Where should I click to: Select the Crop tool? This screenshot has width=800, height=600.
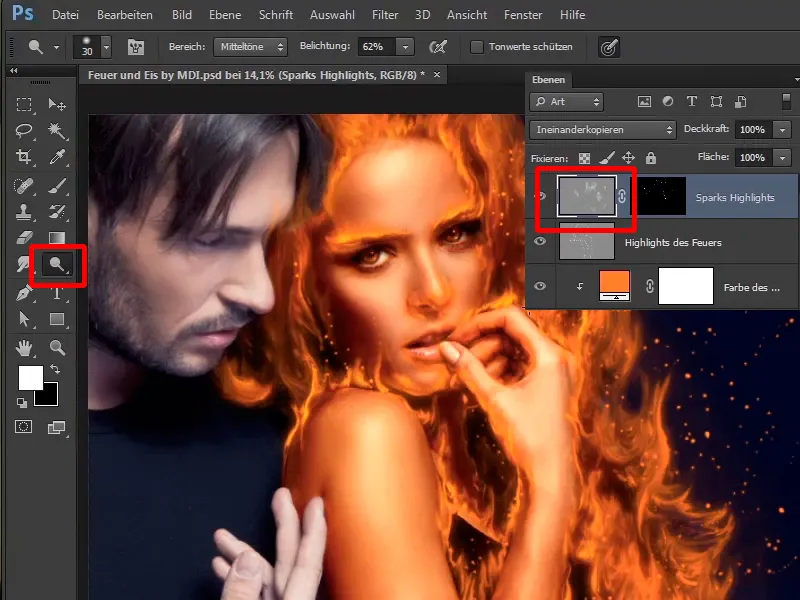pos(23,157)
